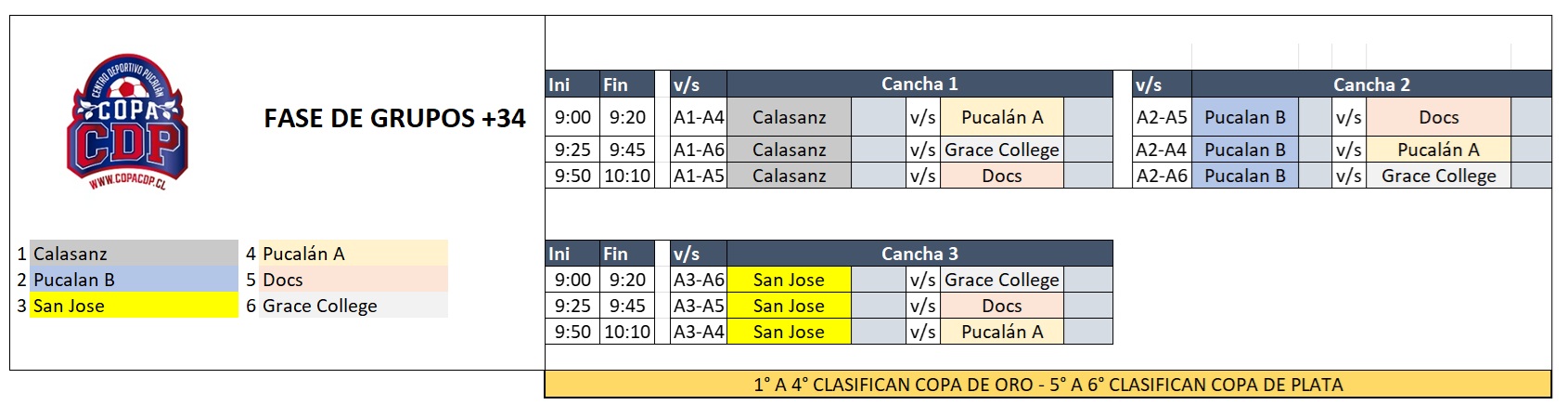This screenshot has width=1568, height=418.
Task: Select the A3-A6 match code cell
Action: [x=699, y=280]
